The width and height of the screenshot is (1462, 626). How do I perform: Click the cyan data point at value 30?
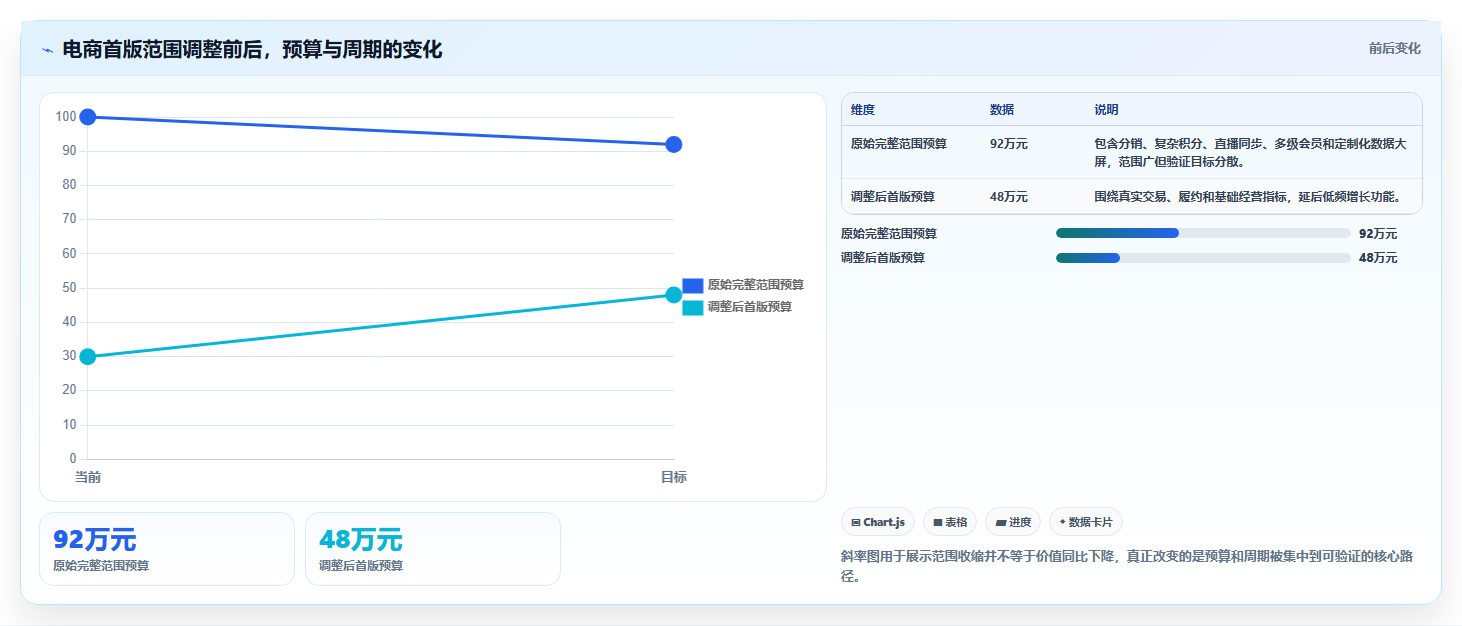[x=88, y=357]
